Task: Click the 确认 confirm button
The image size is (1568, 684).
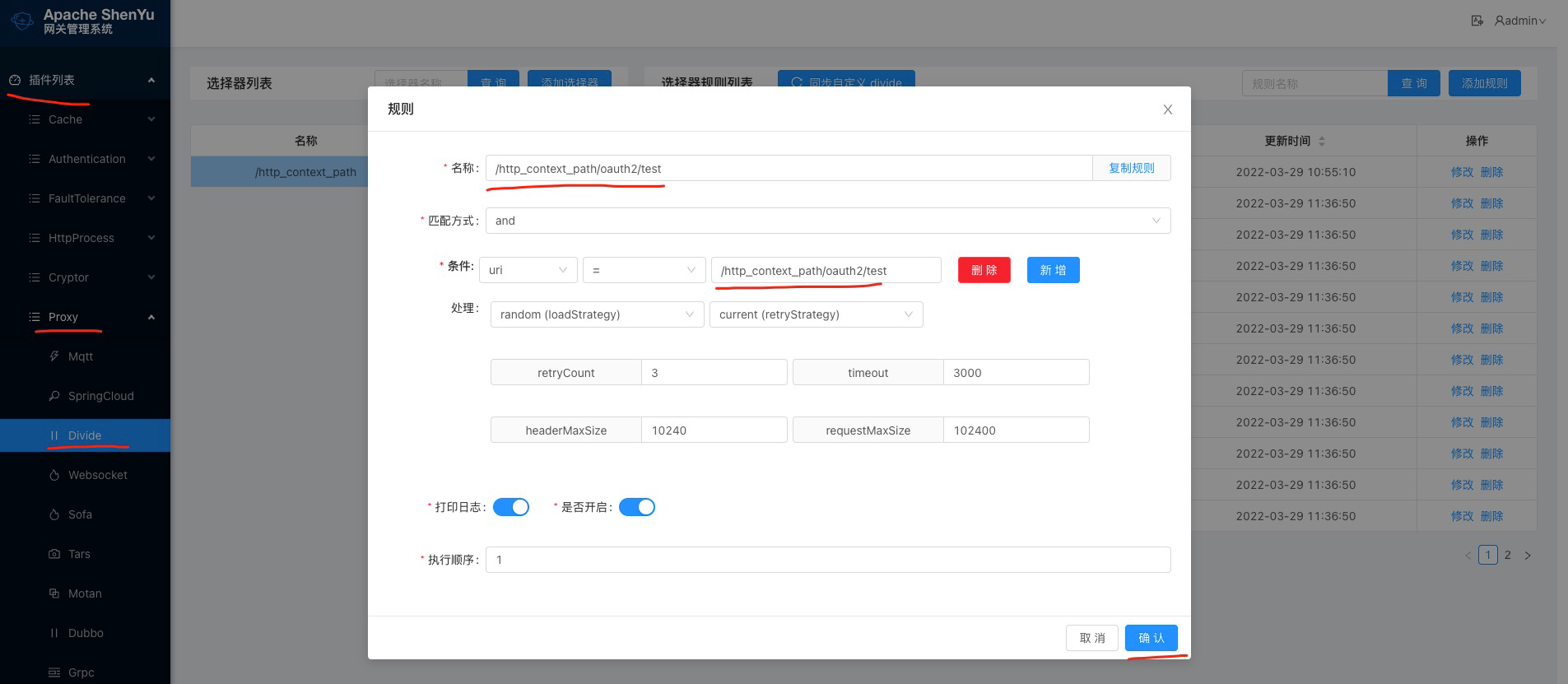Action: coord(1151,638)
